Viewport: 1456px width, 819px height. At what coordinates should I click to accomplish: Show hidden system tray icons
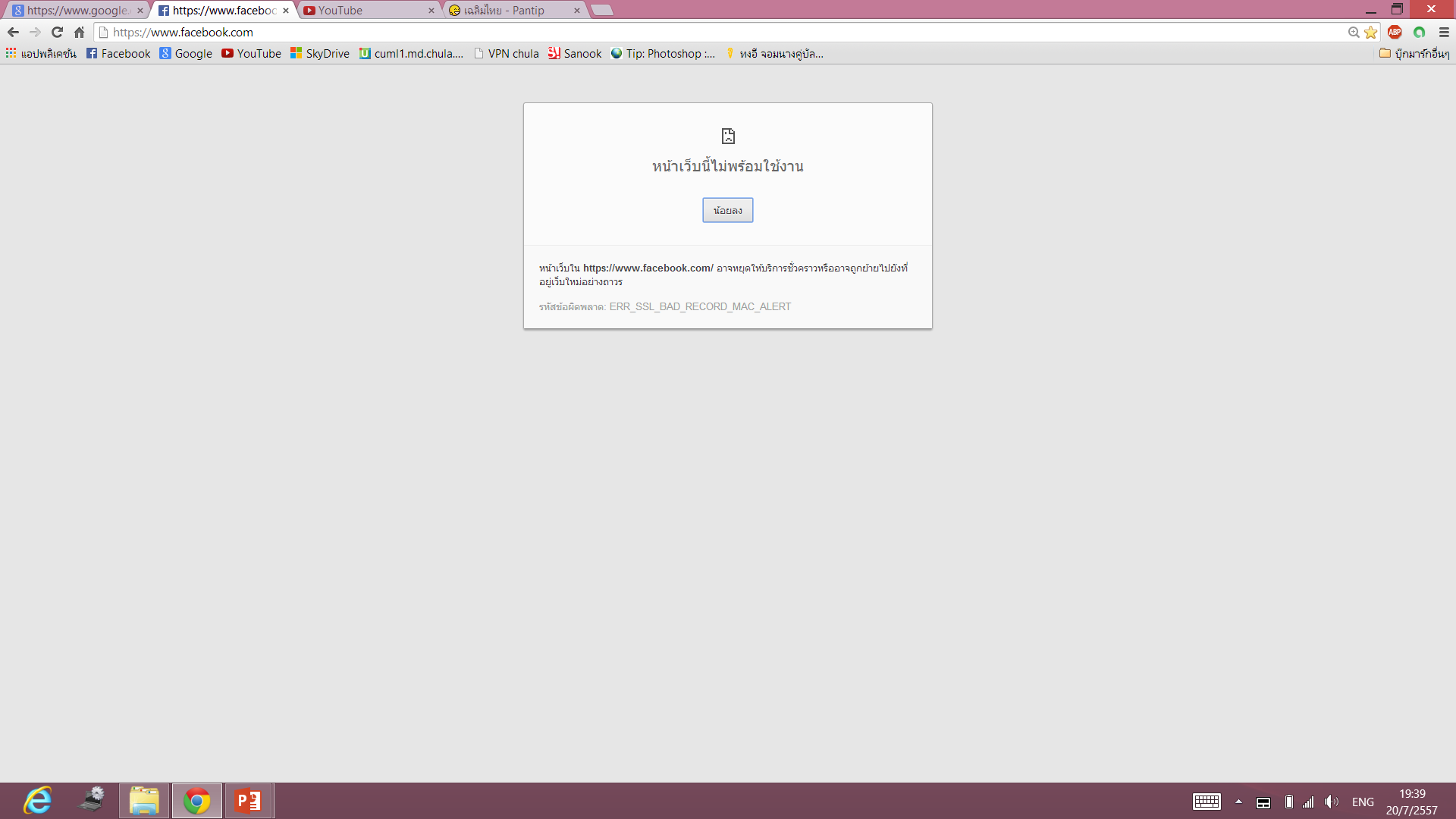(x=1238, y=802)
